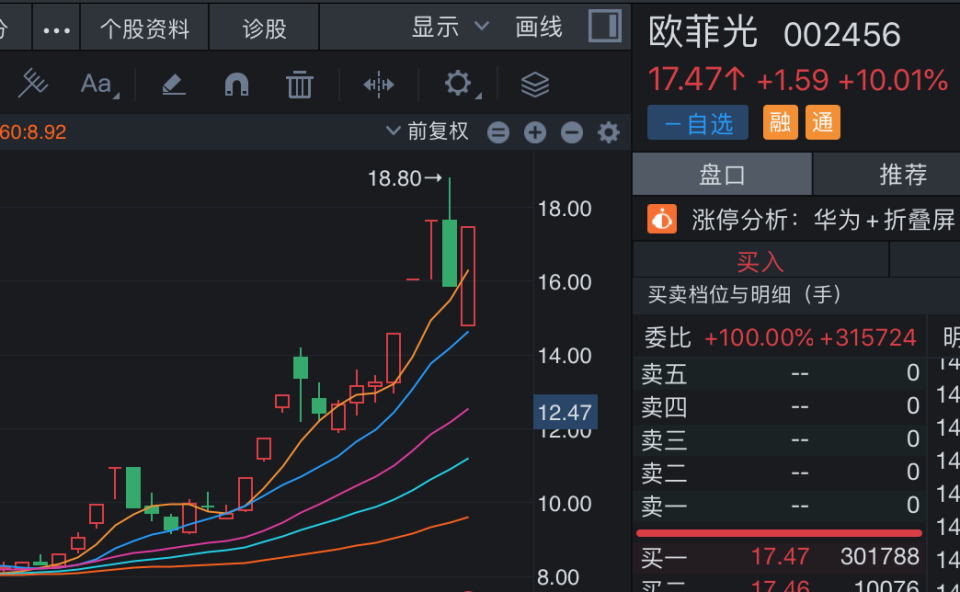This screenshot has height=592, width=960.
Task: Expand the more options ellipsis menu
Action: click(x=55, y=27)
